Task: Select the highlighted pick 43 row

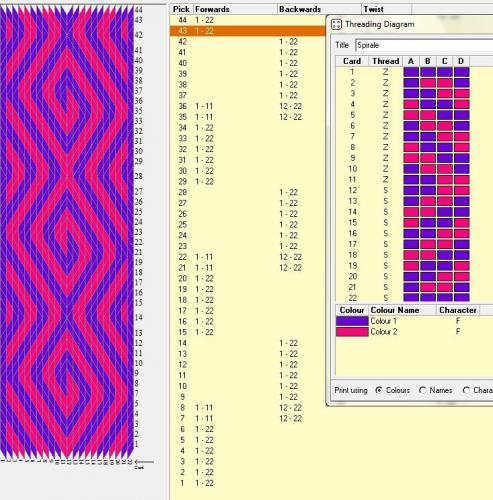Action: click(x=247, y=31)
